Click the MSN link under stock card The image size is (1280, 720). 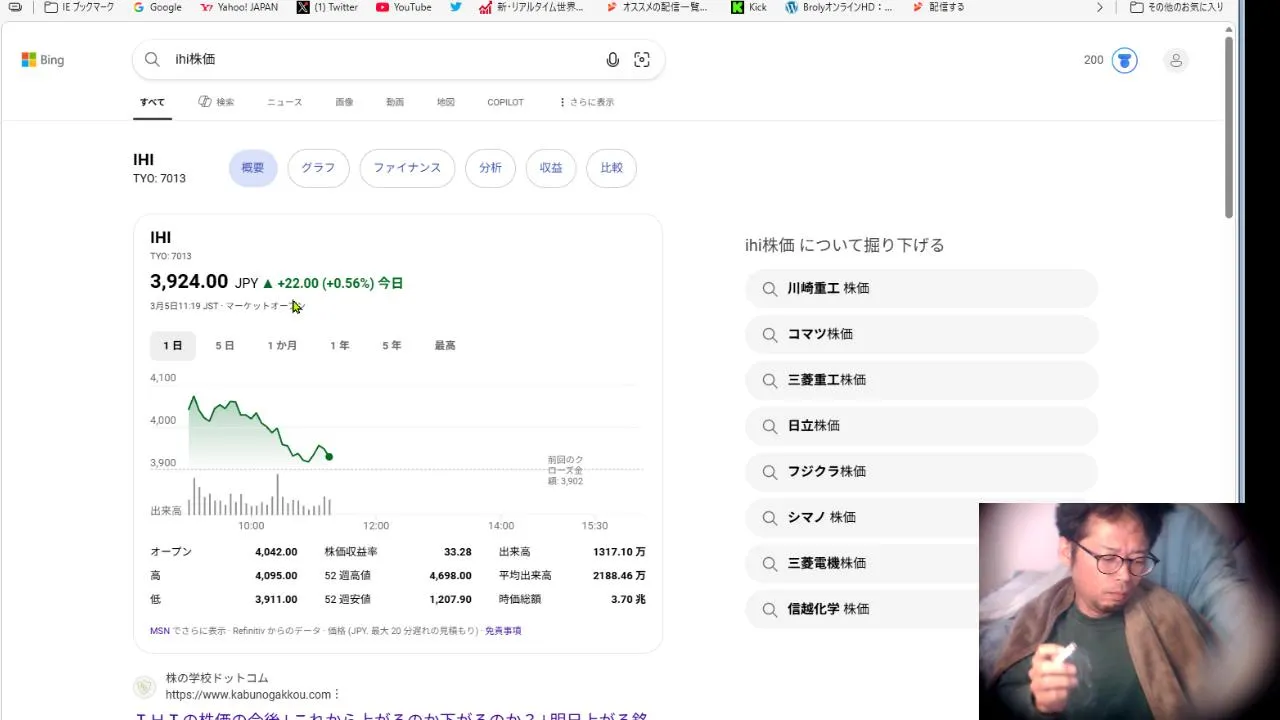[160, 631]
